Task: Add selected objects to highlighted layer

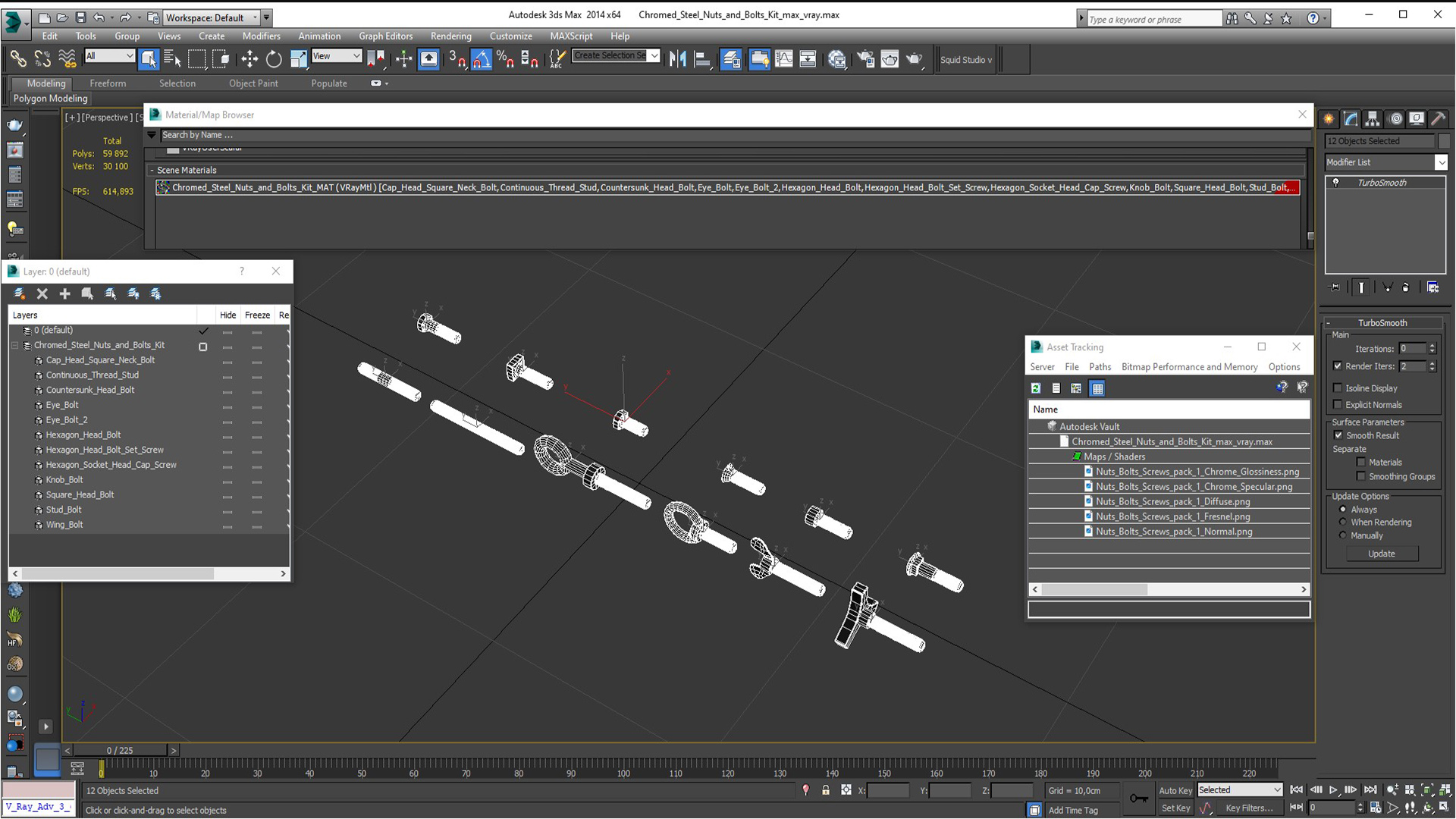Action: coord(65,293)
